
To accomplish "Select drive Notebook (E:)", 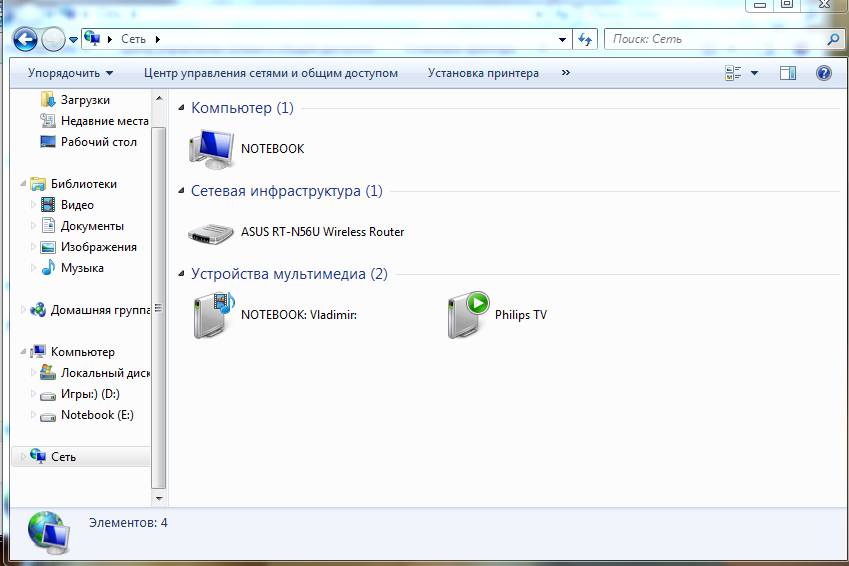I will click(x=97, y=415).
